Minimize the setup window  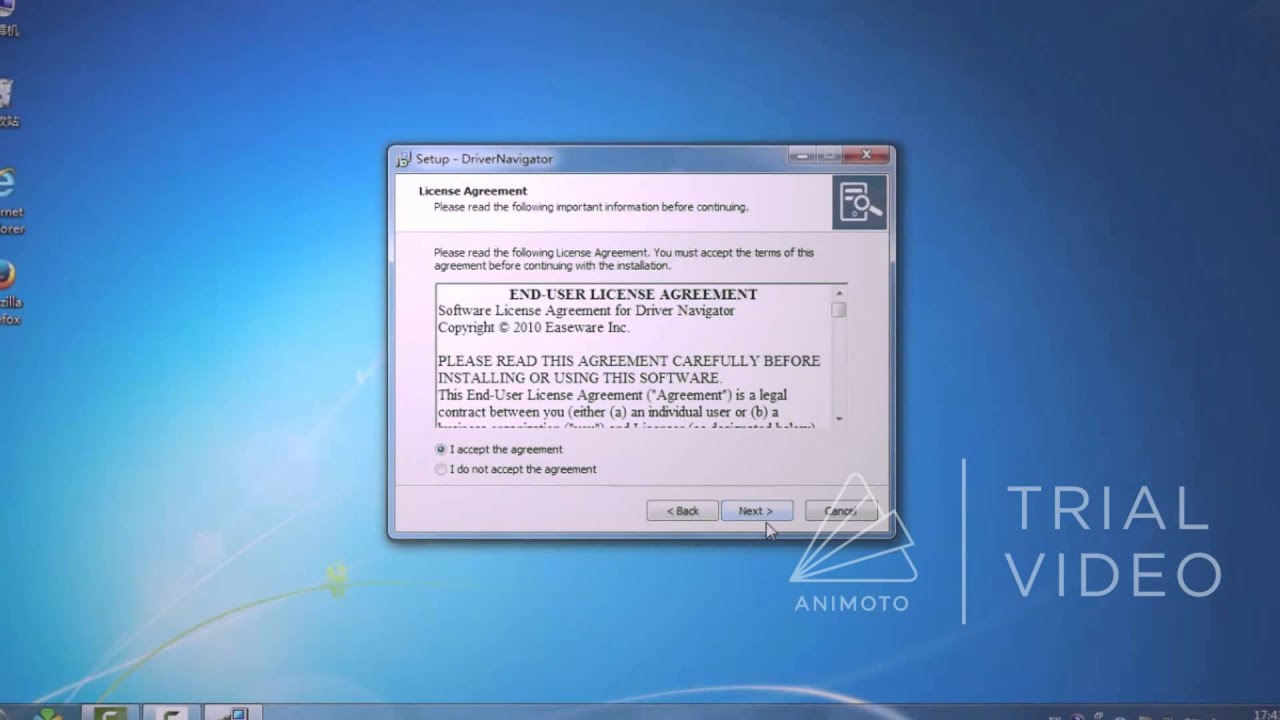[802, 155]
